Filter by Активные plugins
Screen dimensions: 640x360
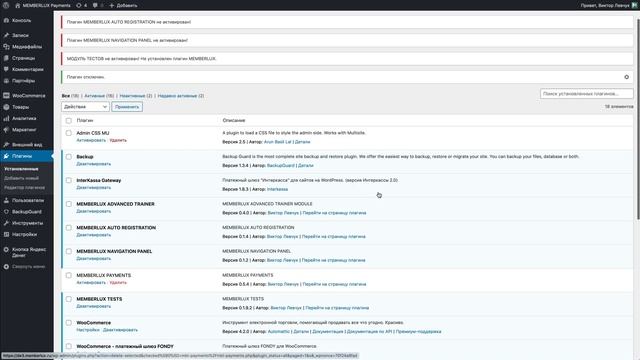point(99,96)
